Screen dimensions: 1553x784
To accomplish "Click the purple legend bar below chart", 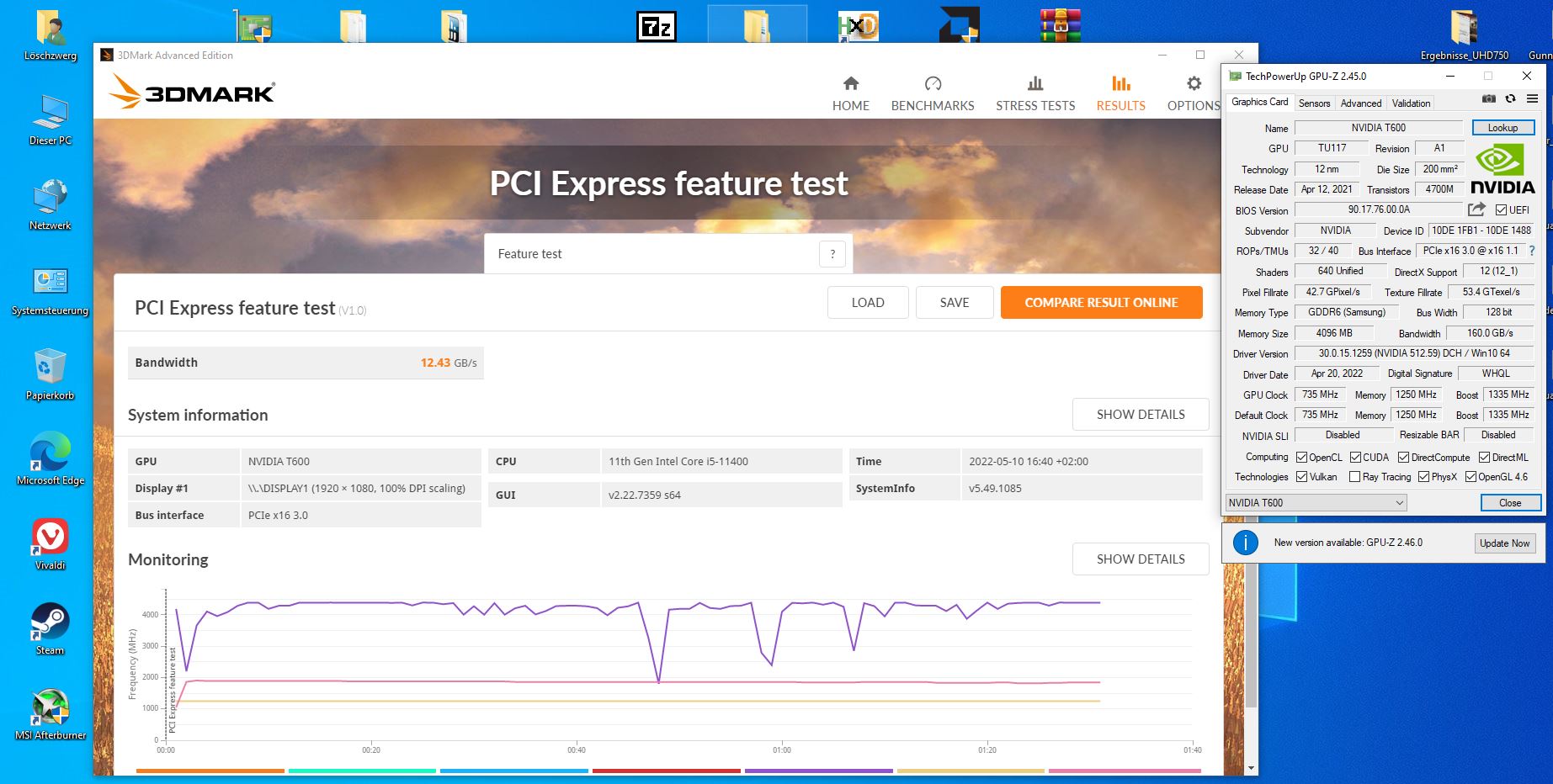I will point(819,771).
